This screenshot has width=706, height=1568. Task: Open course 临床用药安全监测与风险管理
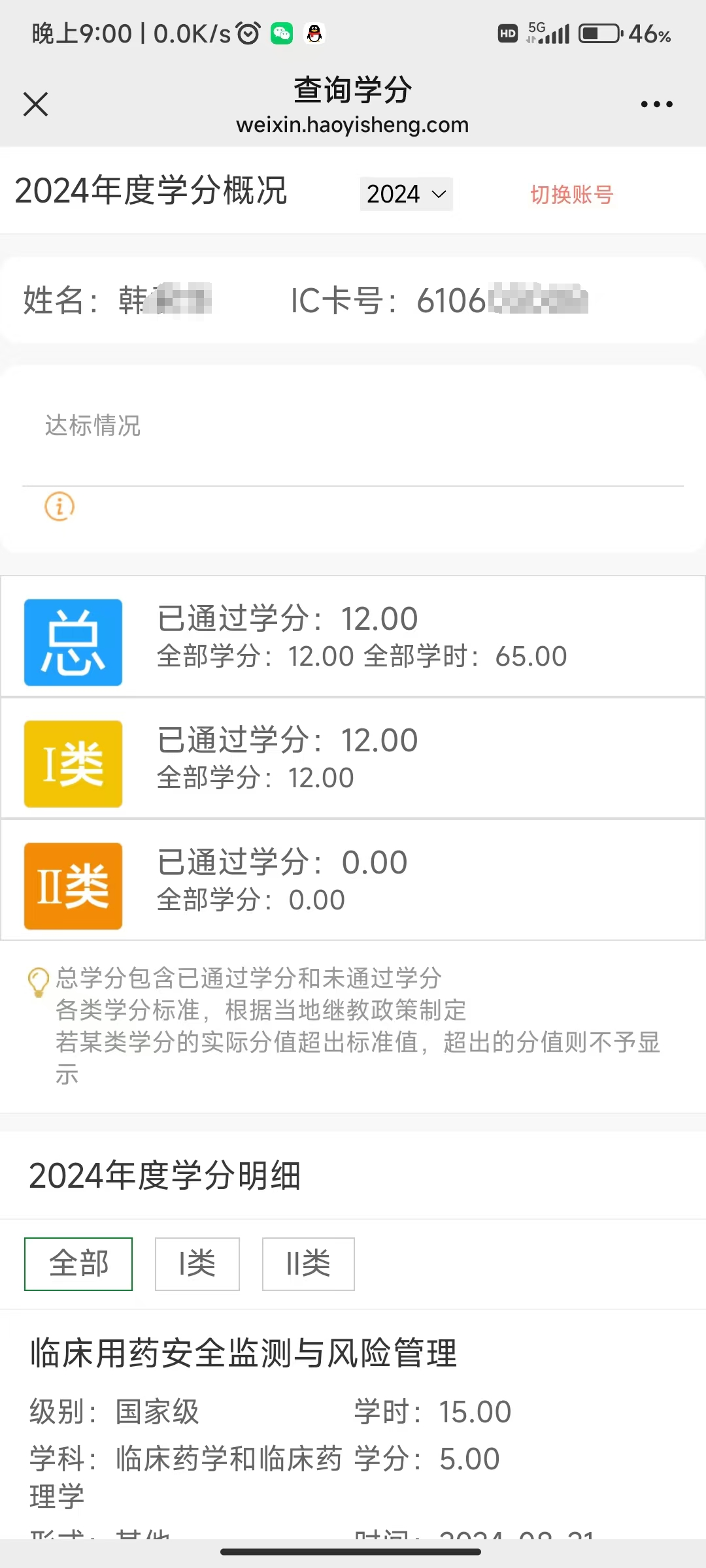pyautogui.click(x=243, y=1352)
